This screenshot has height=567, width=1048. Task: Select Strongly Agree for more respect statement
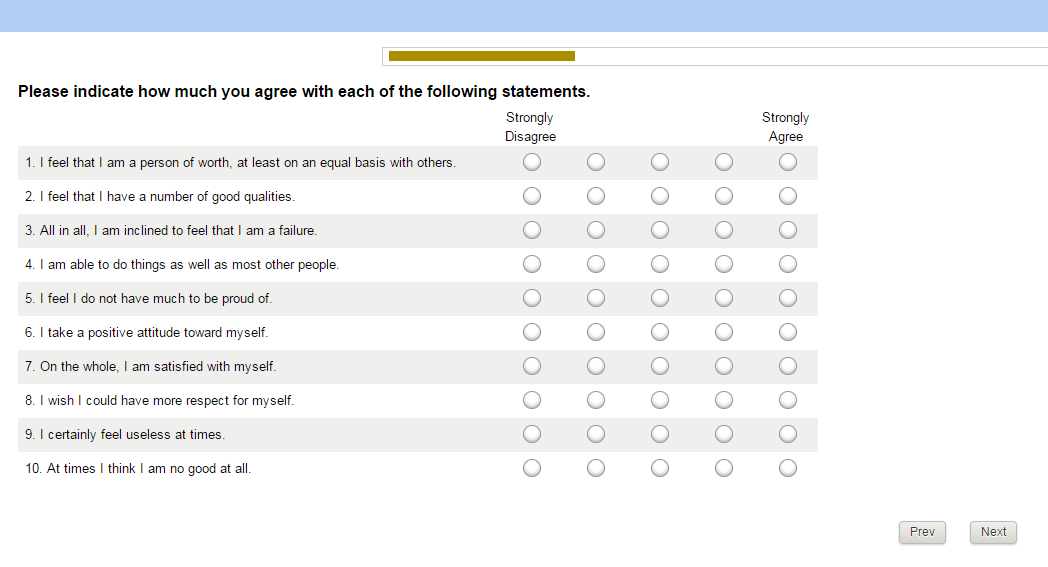(788, 400)
